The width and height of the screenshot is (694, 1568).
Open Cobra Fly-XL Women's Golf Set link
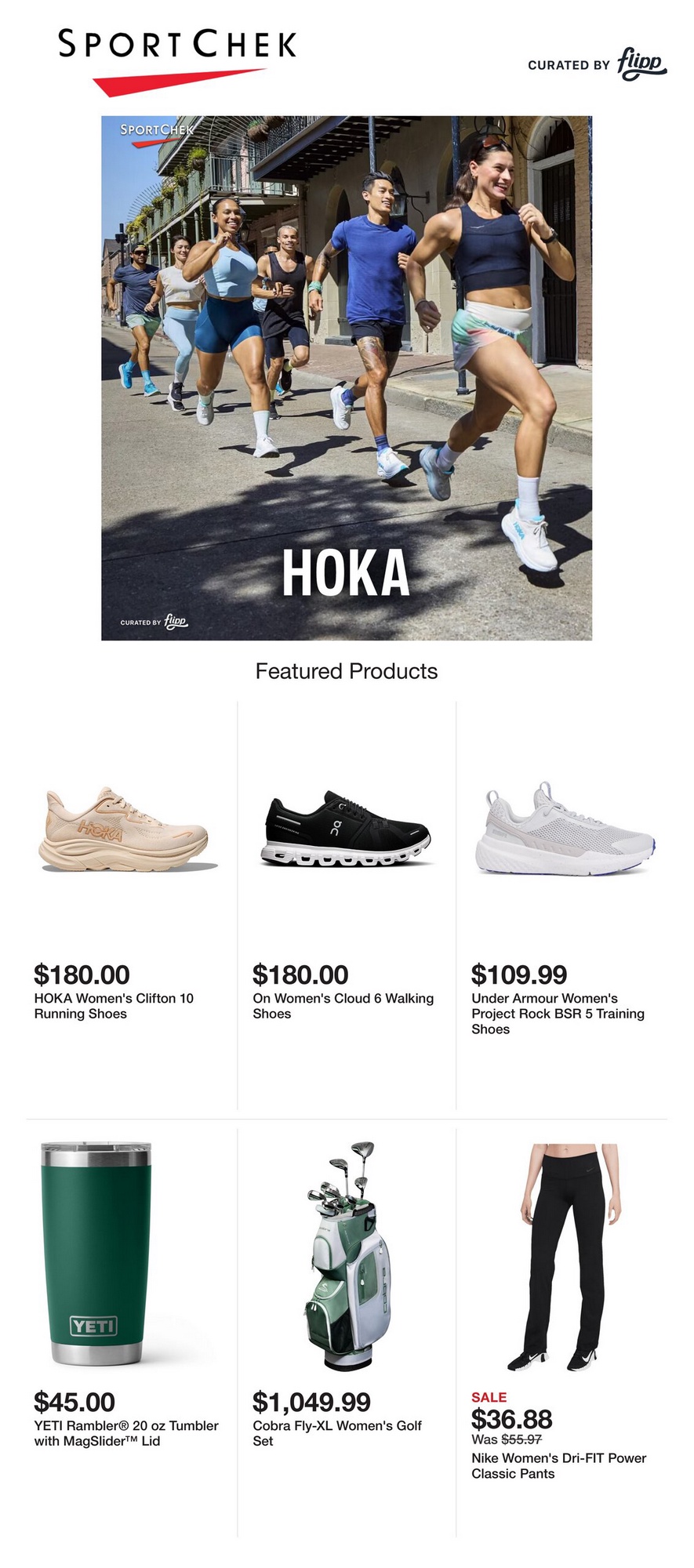(337, 1433)
